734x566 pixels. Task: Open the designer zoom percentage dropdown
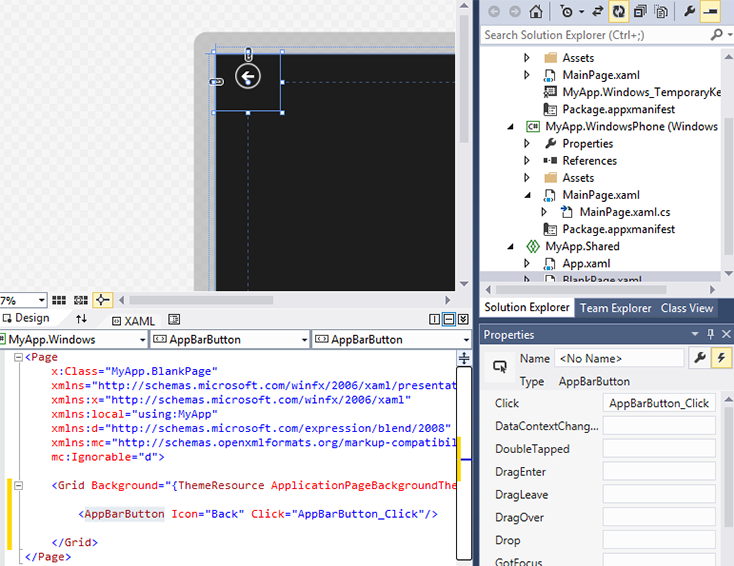click(42, 300)
